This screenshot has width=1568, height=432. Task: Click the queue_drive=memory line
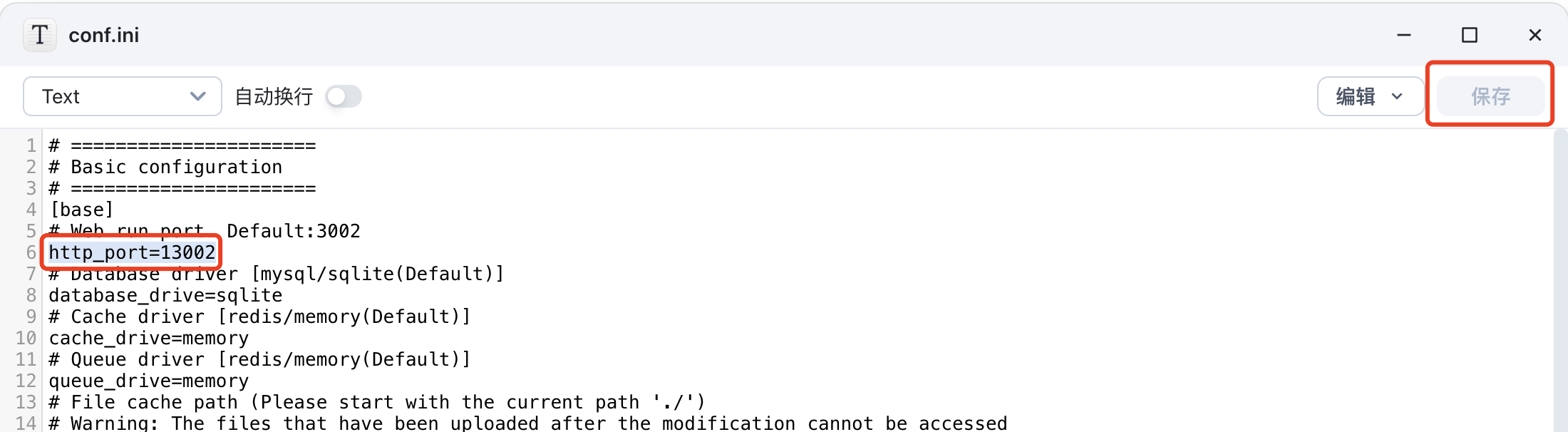pyautogui.click(x=149, y=381)
